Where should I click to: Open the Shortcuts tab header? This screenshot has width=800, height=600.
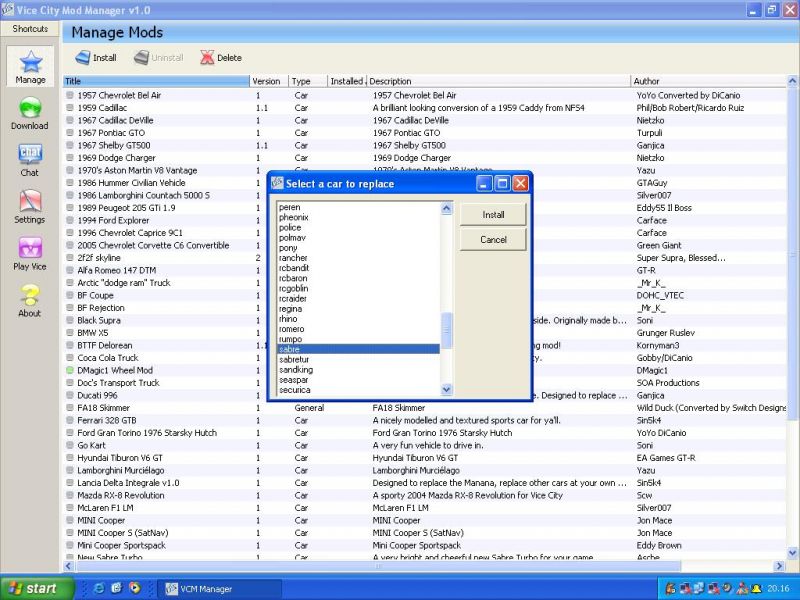point(30,29)
